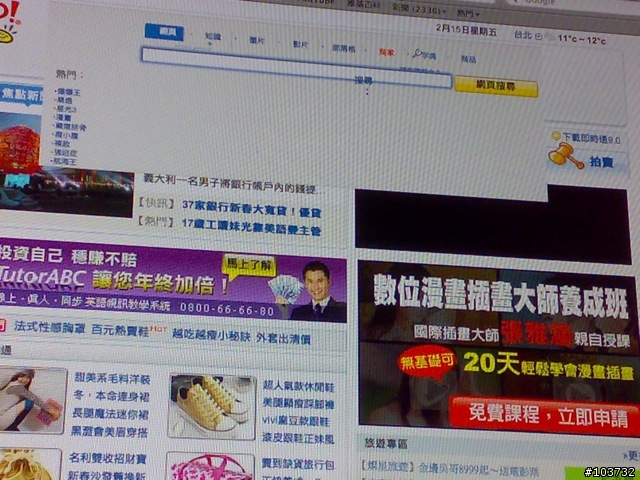Switch to the 部落格 search tab
Viewport: 640px width, 480px height.
344,48
